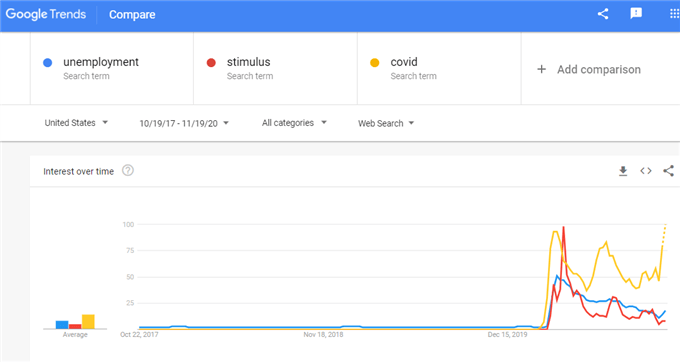Expand the All categories dropdown
Viewport: 680px width, 362px height.
(294, 123)
